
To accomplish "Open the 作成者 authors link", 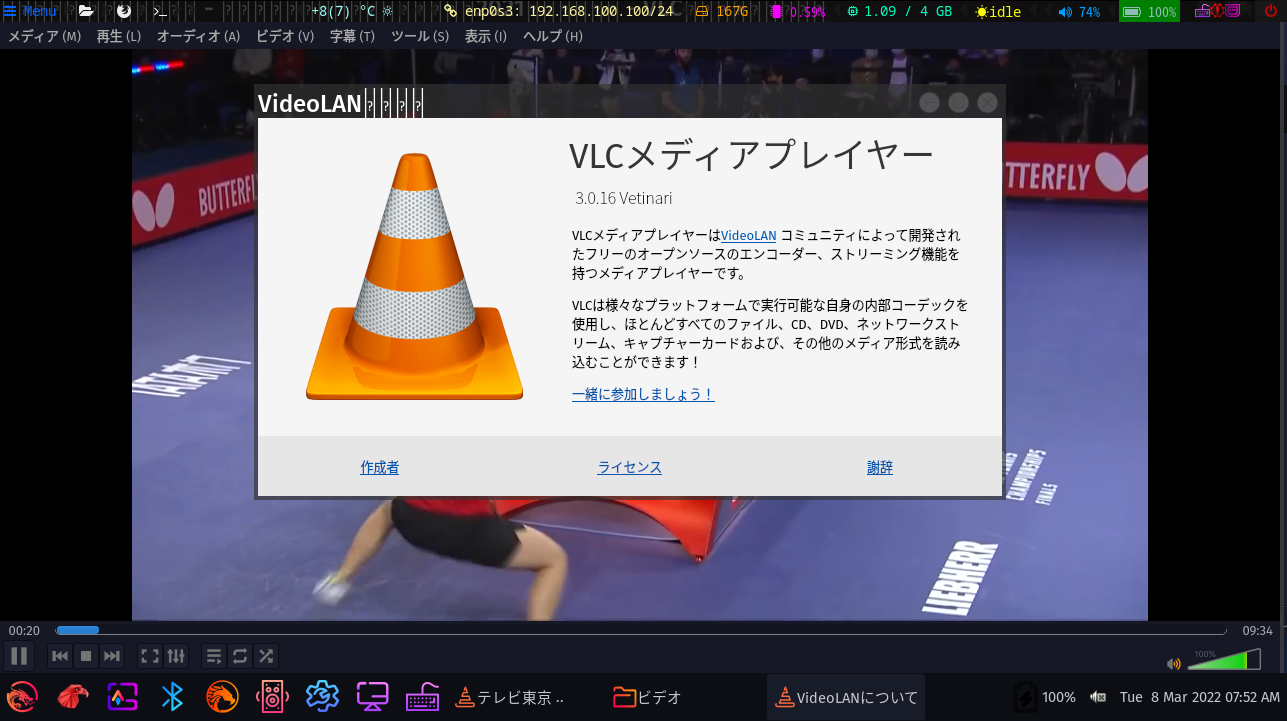I will point(380,467).
